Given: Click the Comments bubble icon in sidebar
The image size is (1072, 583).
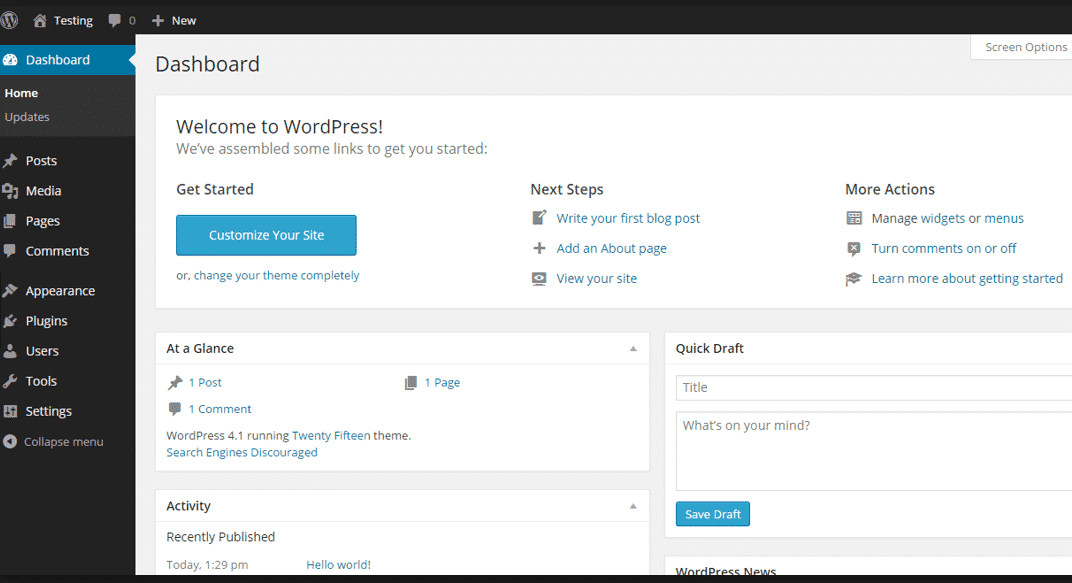Looking at the screenshot, I should pyautogui.click(x=10, y=251).
